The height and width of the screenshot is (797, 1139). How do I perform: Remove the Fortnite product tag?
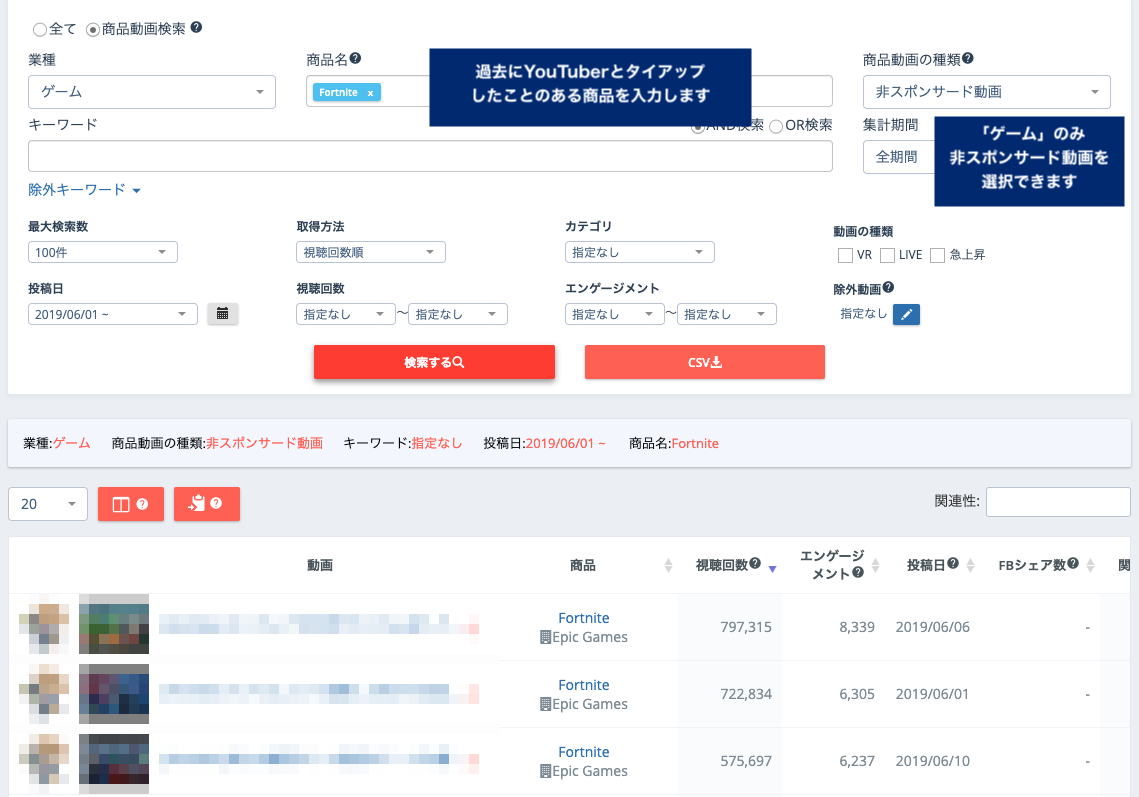point(370,93)
